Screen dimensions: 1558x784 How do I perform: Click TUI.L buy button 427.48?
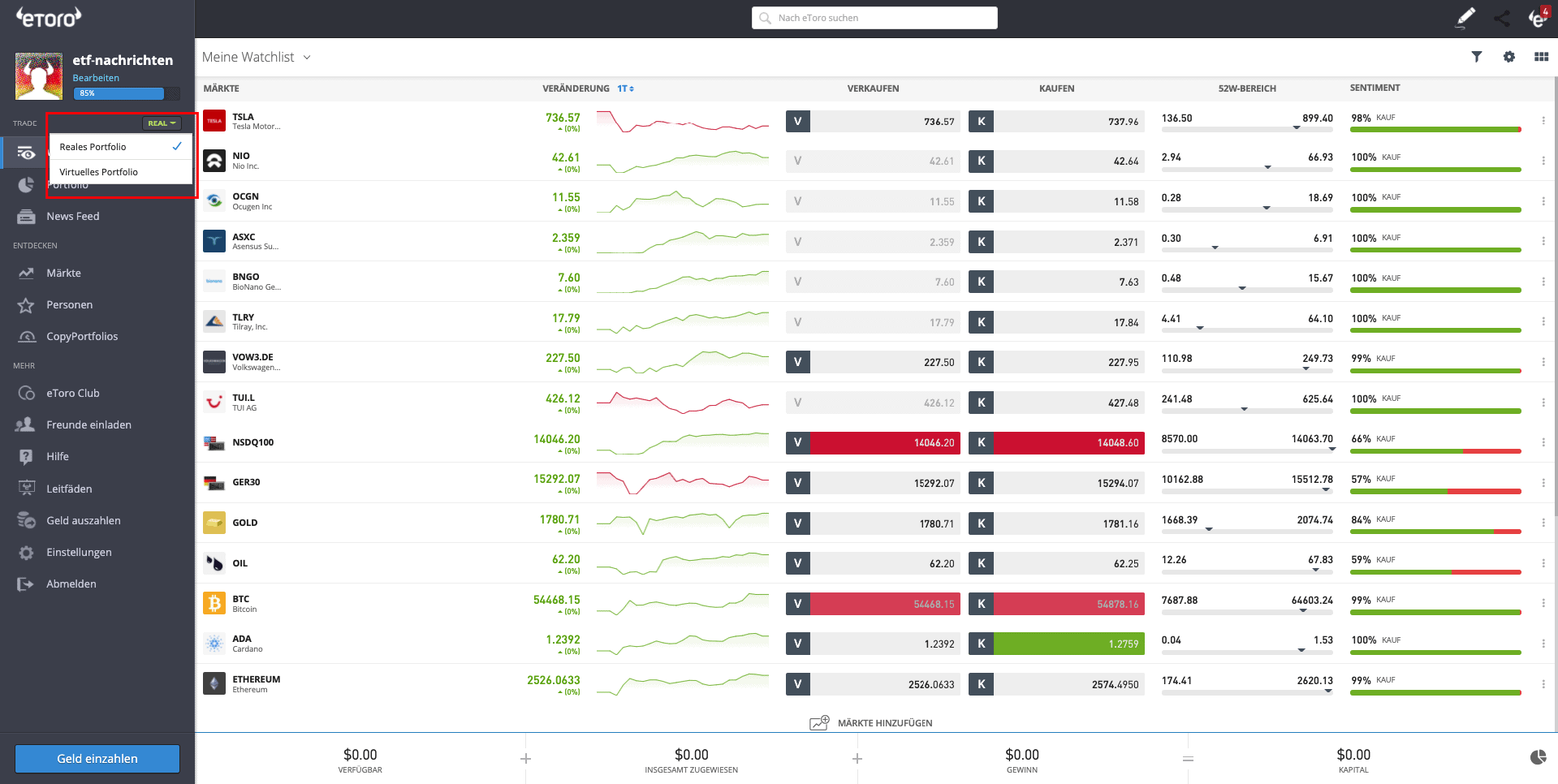[x=1056, y=403]
